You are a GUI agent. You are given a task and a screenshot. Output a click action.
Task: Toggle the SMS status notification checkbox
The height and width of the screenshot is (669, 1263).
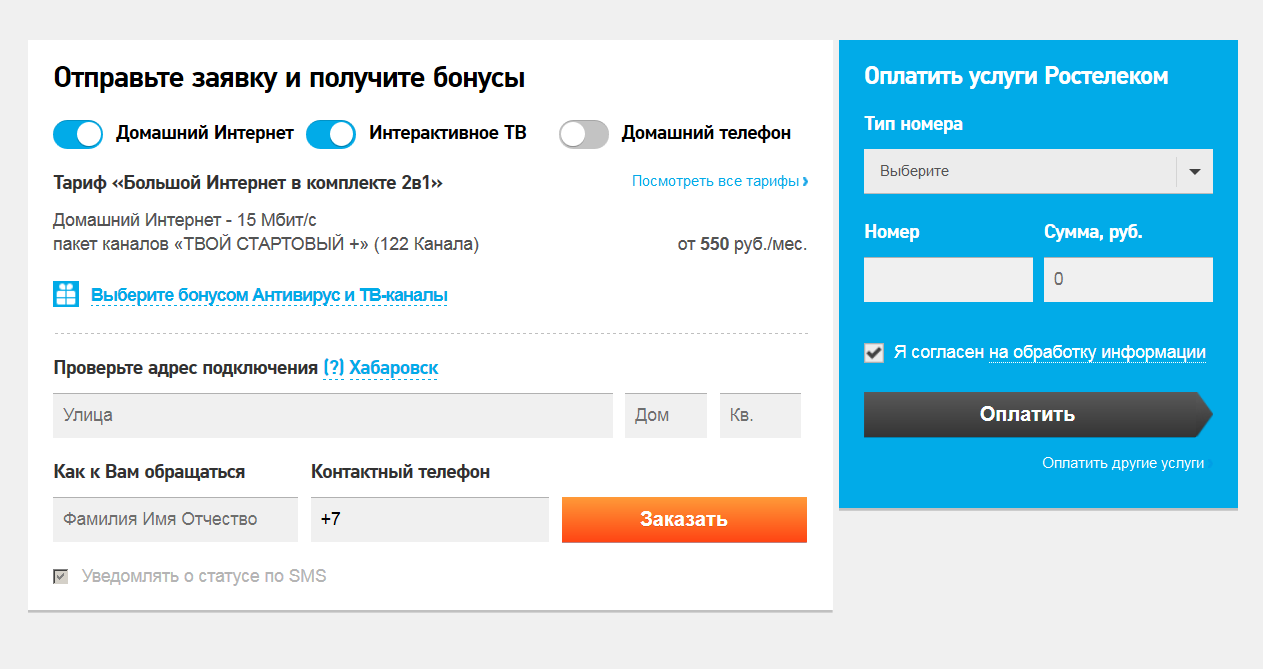61,577
